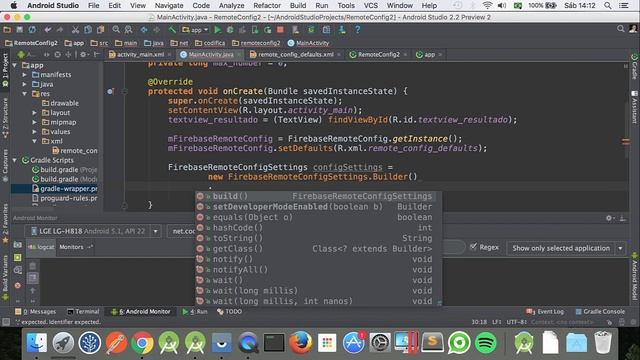Expand the values folder
The width and height of the screenshot is (640, 360).
(x=35, y=131)
